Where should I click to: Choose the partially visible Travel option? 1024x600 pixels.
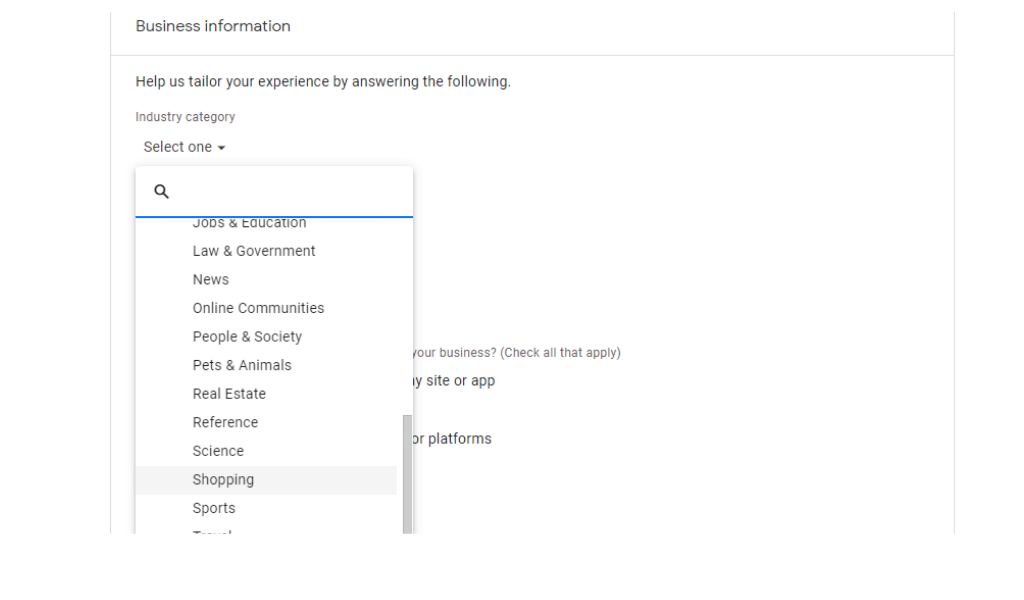212,531
